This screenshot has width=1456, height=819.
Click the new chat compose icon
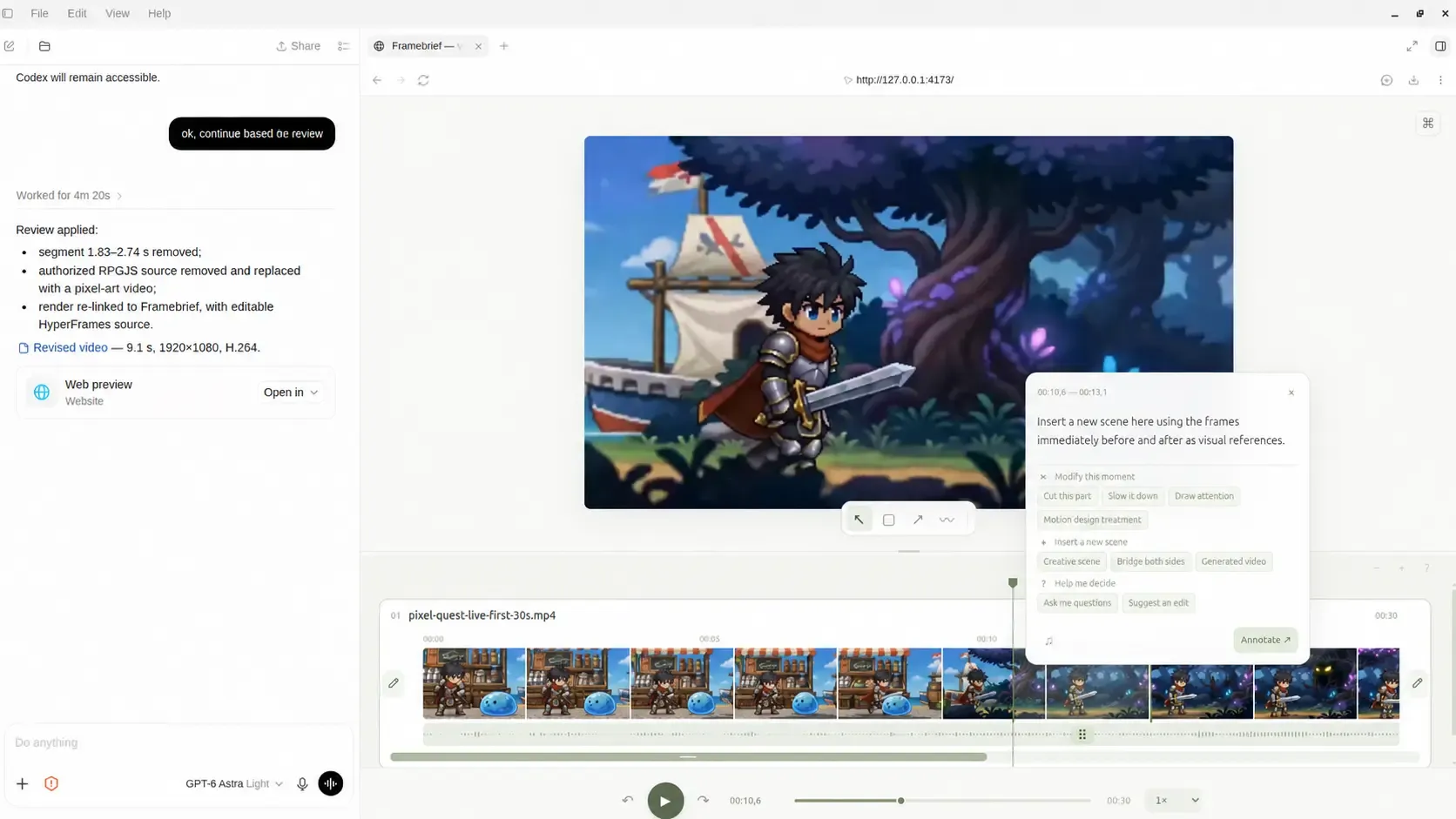click(x=10, y=46)
